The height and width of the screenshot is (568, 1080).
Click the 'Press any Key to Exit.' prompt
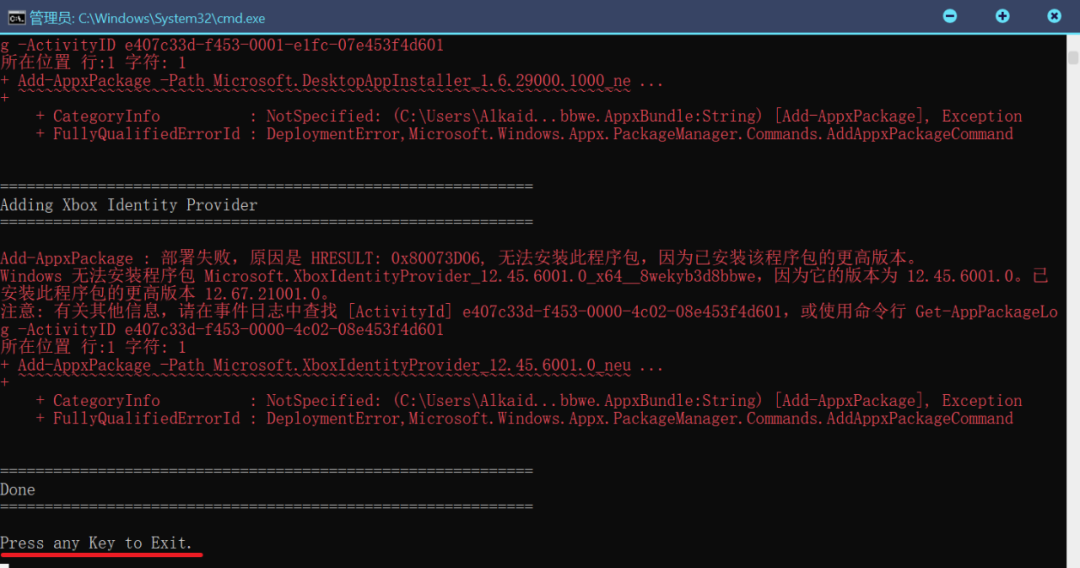(x=96, y=543)
